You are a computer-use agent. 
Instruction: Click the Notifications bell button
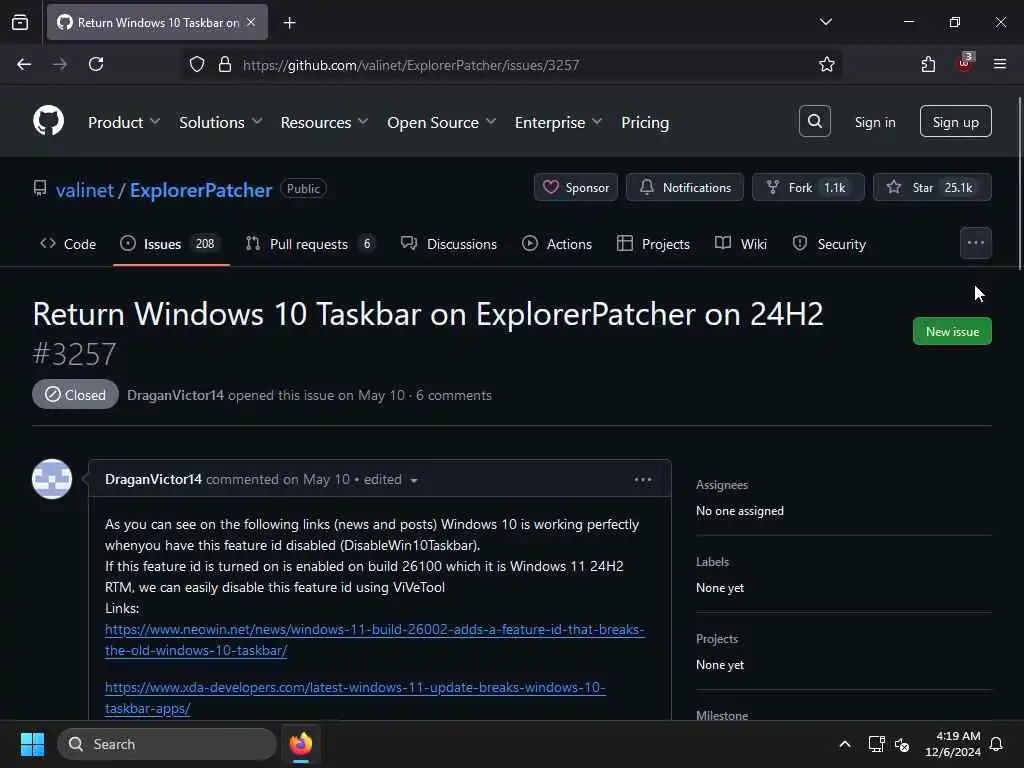tap(684, 187)
